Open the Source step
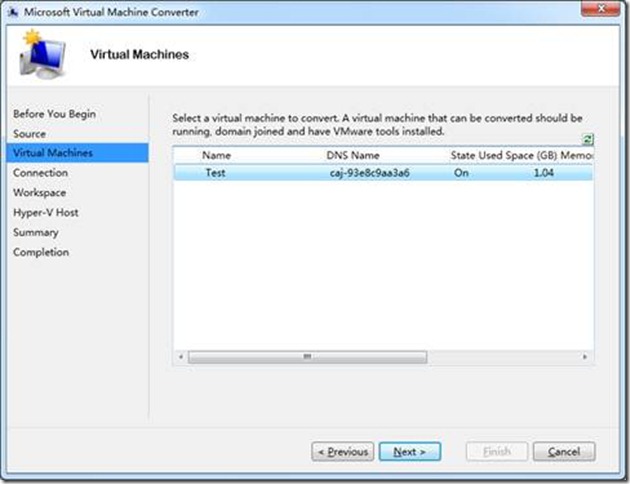The width and height of the screenshot is (630, 484). click(29, 134)
